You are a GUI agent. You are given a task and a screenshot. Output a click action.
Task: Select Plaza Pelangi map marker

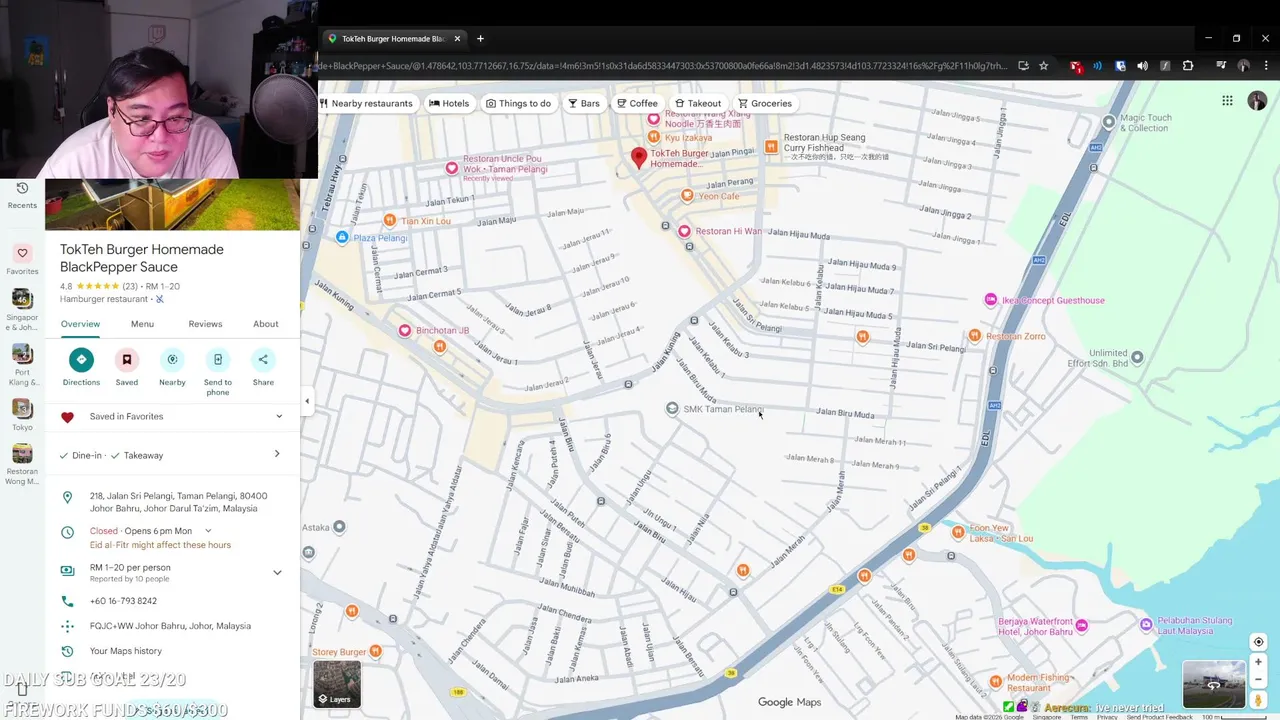tap(342, 238)
